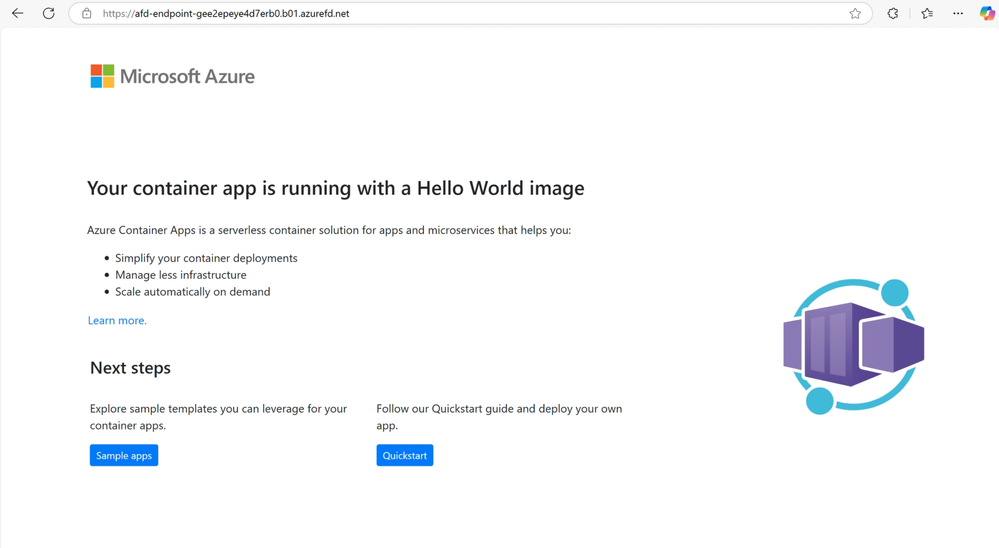
Task: Select the azurefd.net URL in the address bar
Action: coord(226,13)
